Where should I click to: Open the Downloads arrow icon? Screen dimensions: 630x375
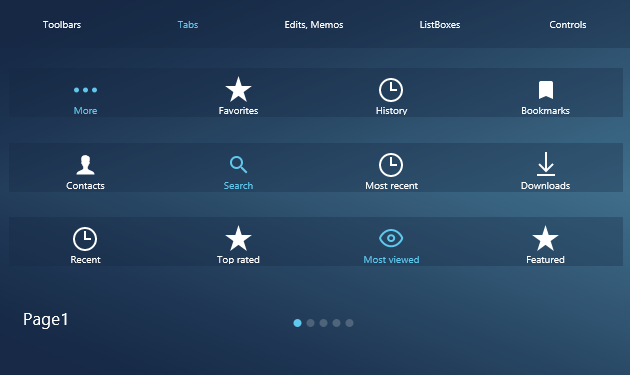(x=546, y=164)
